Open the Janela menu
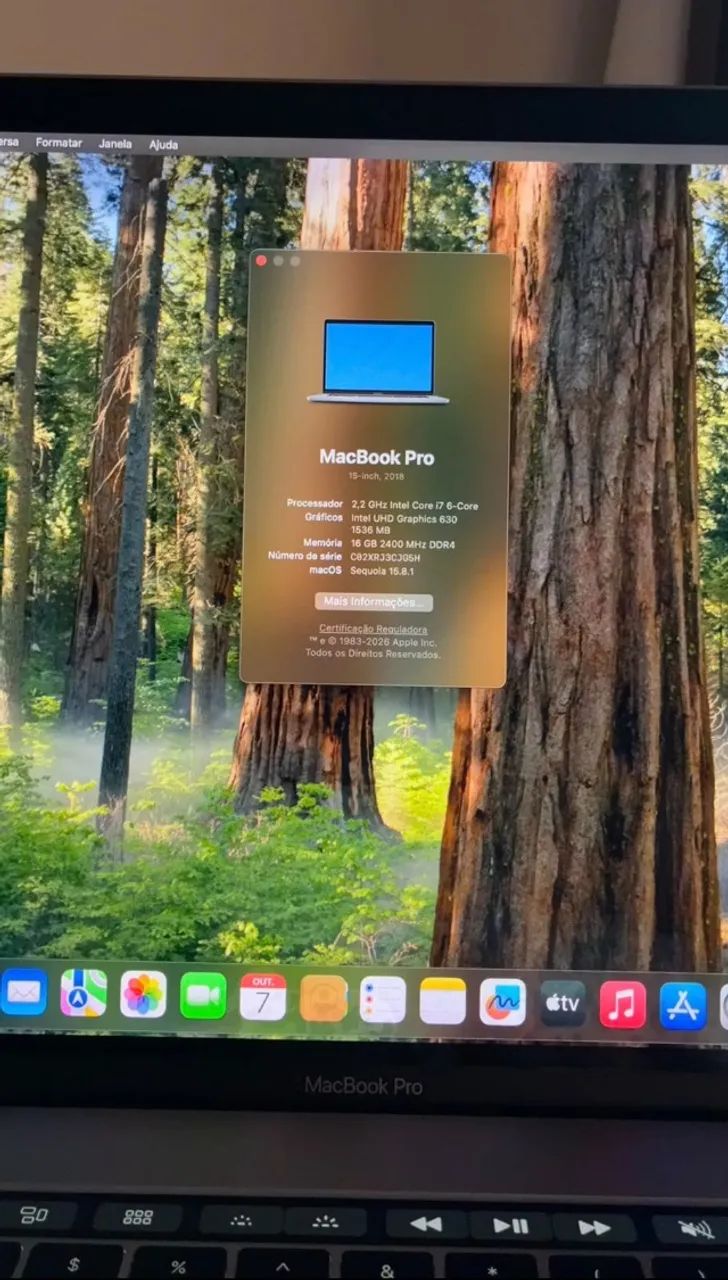The image size is (728, 1280). [115, 144]
